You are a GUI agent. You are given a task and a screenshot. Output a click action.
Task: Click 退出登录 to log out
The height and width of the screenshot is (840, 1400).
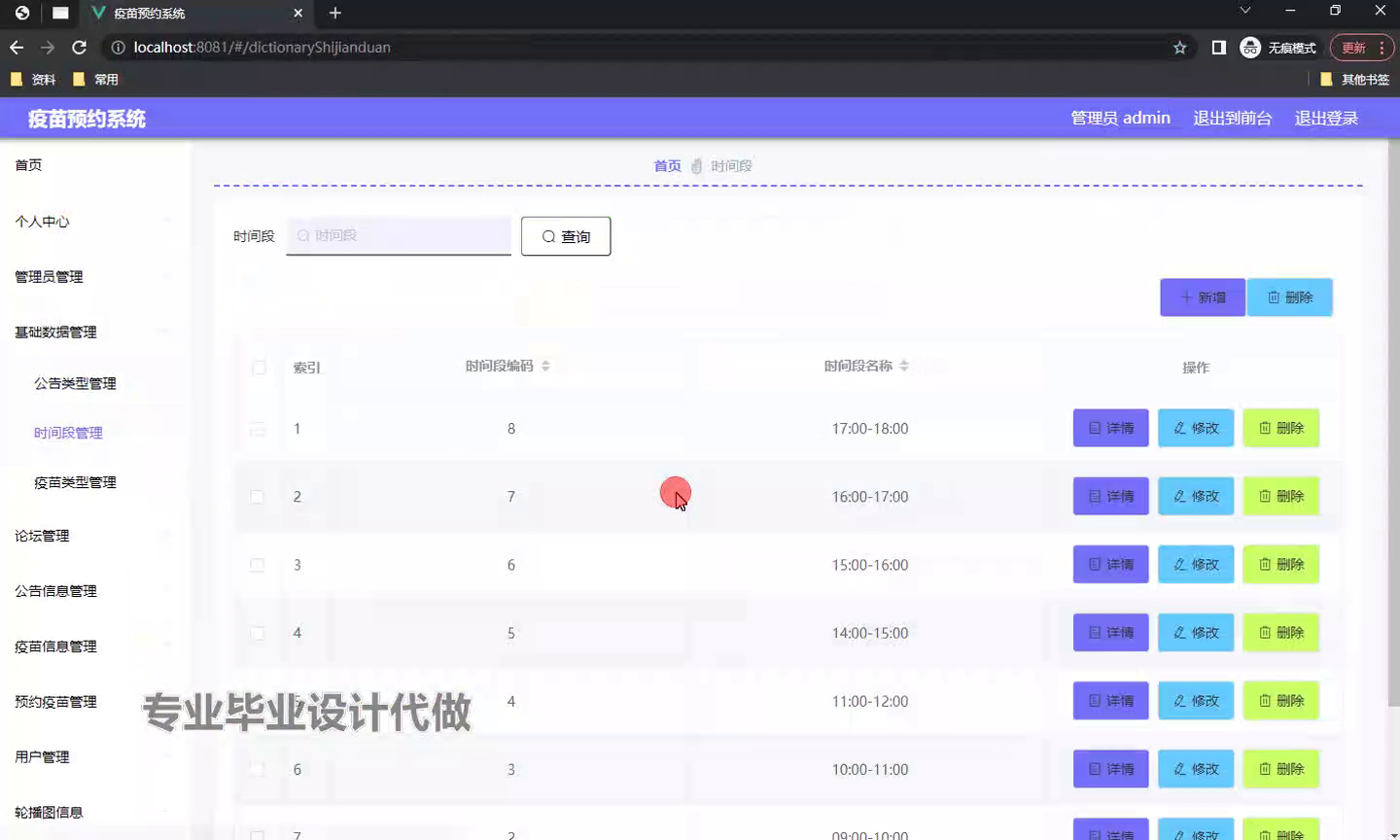1326,118
